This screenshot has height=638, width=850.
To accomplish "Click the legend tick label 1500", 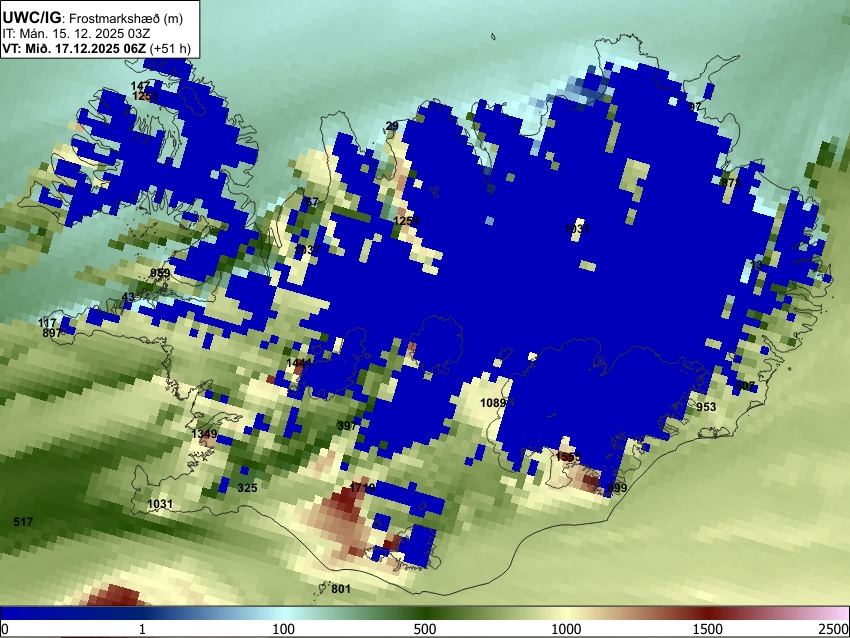I will tap(708, 629).
